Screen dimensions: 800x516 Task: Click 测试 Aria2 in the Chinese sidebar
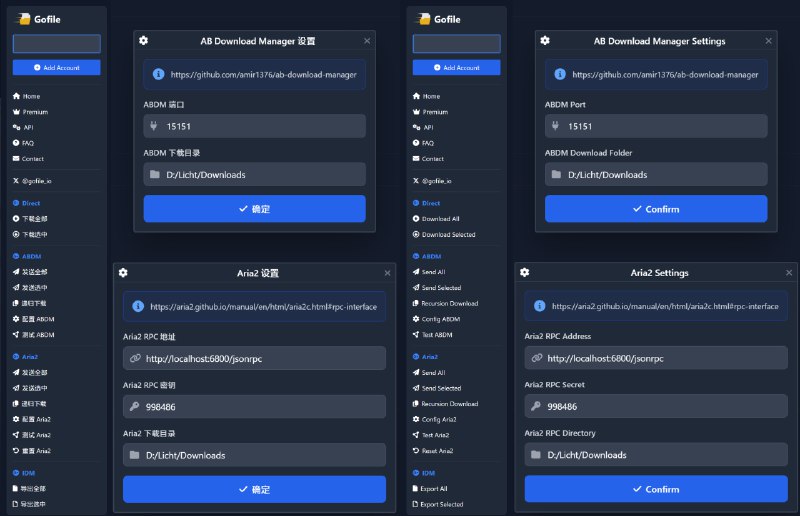32,435
